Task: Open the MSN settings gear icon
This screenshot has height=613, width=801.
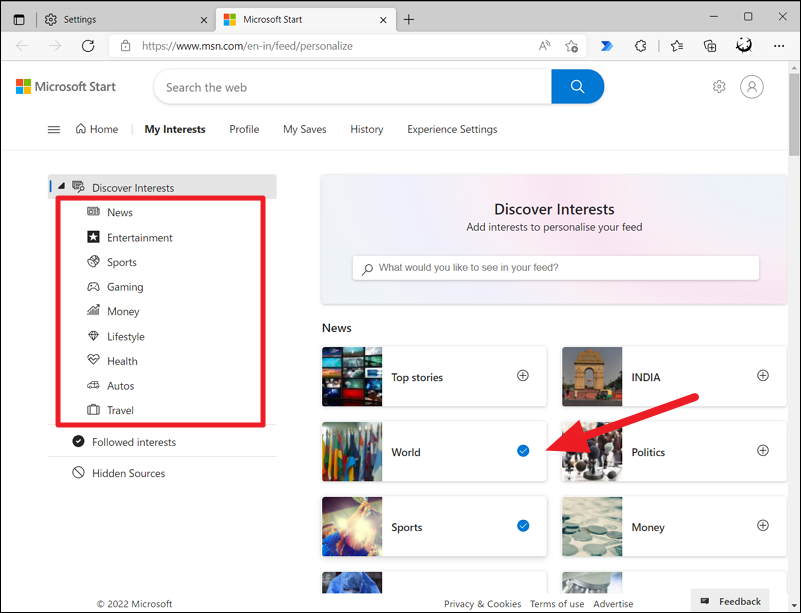Action: tap(719, 87)
